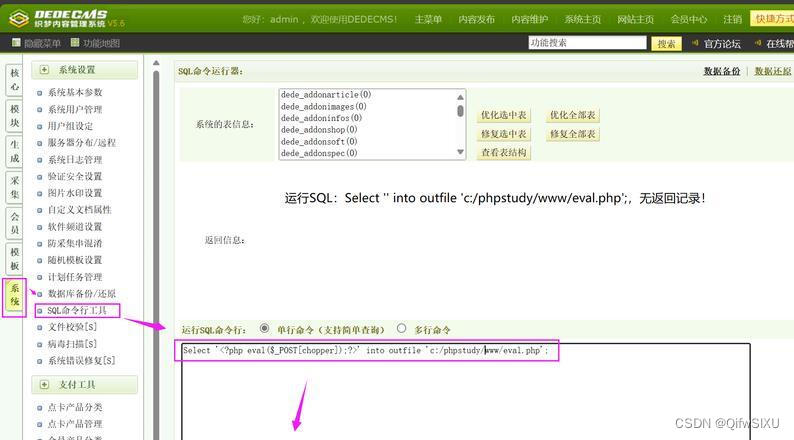Click the DedeCMS logo icon
This screenshot has width=794, height=440.
click(19, 19)
